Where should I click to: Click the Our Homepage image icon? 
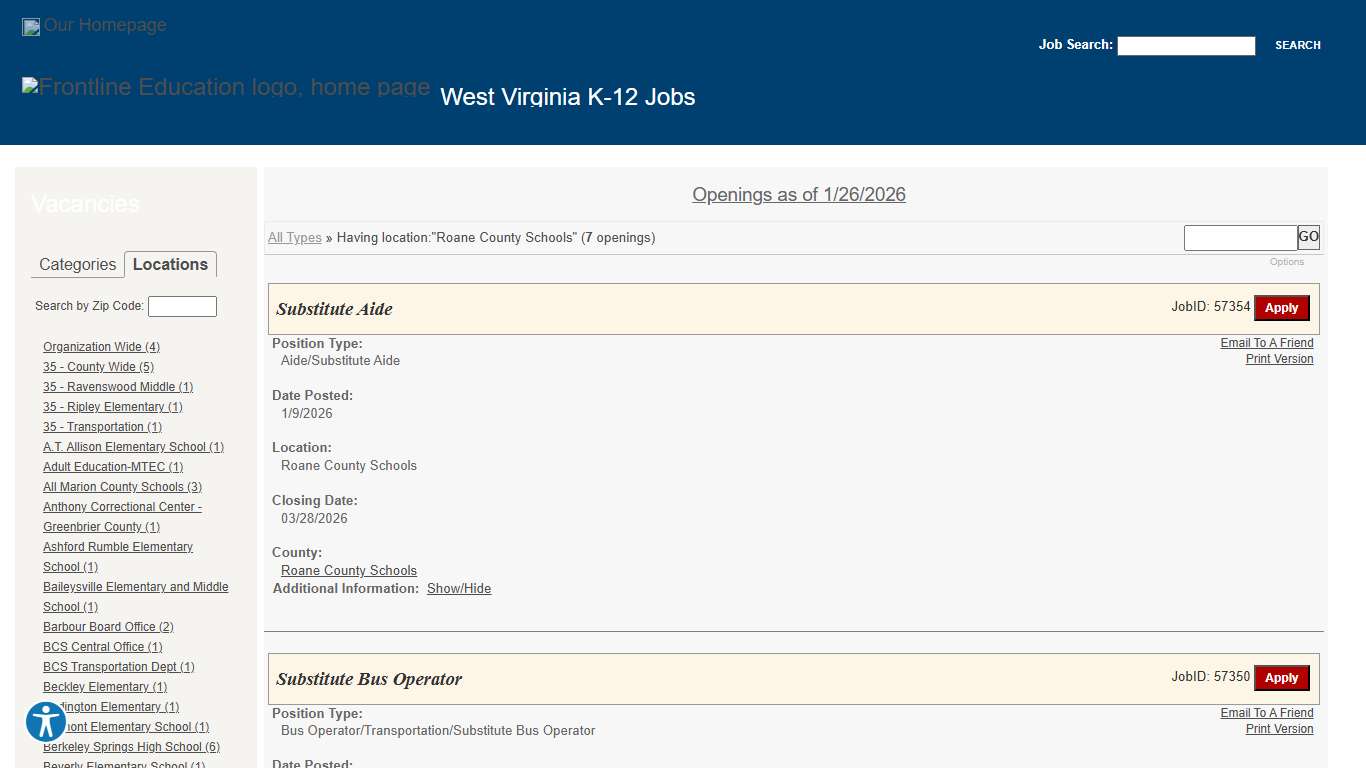32,27
